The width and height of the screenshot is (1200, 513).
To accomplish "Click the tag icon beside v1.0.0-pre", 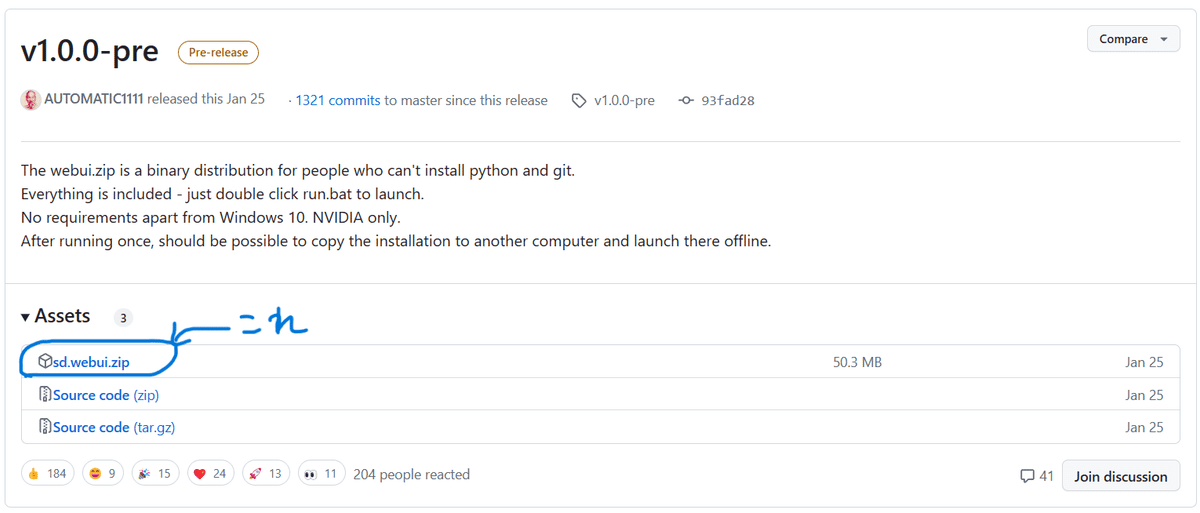I will point(579,101).
